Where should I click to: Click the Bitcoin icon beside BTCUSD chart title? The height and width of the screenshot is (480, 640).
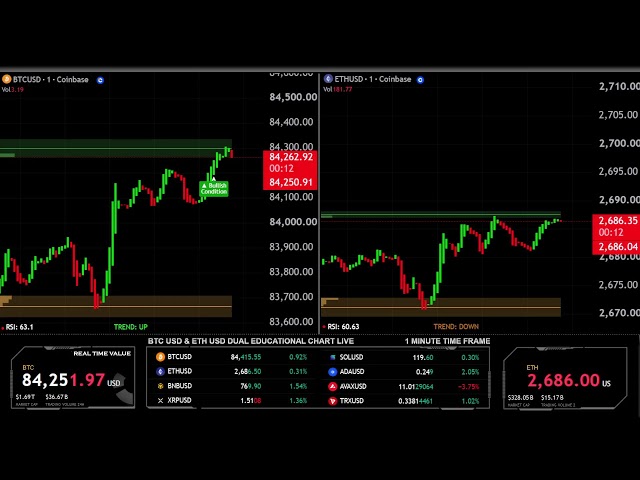[x=6, y=79]
